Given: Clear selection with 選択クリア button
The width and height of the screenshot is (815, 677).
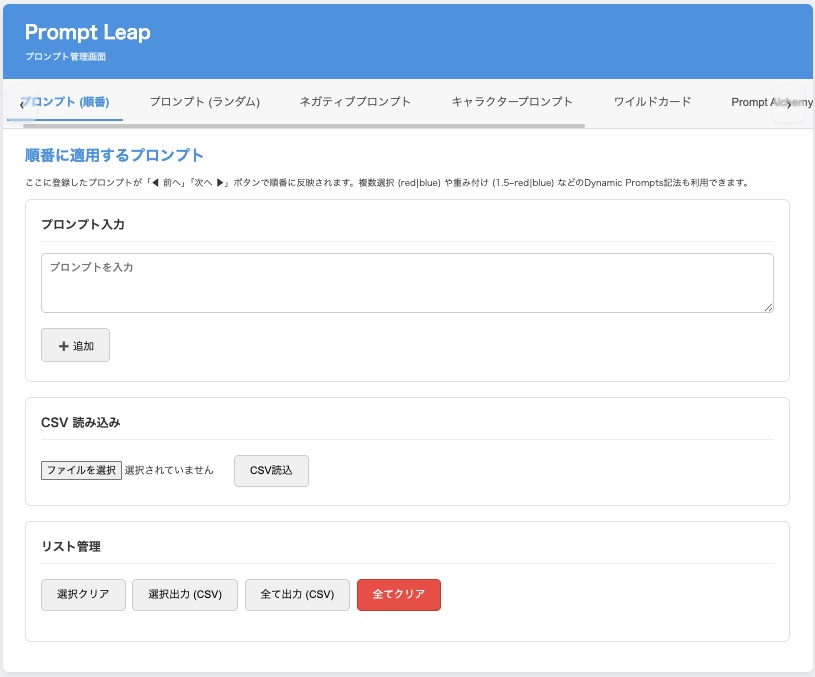Looking at the screenshot, I should point(83,594).
